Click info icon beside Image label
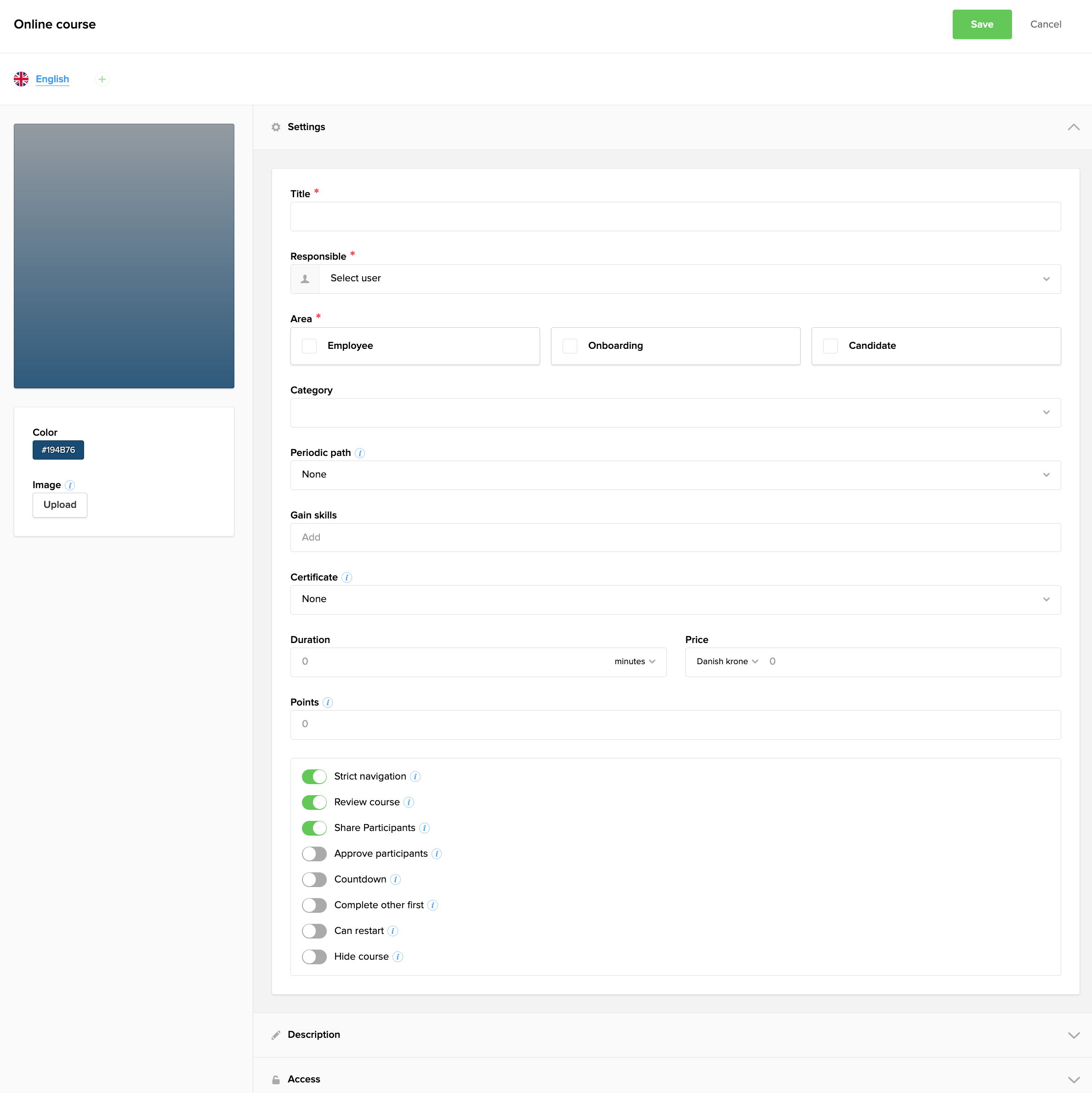The width and height of the screenshot is (1092, 1093). [69, 485]
